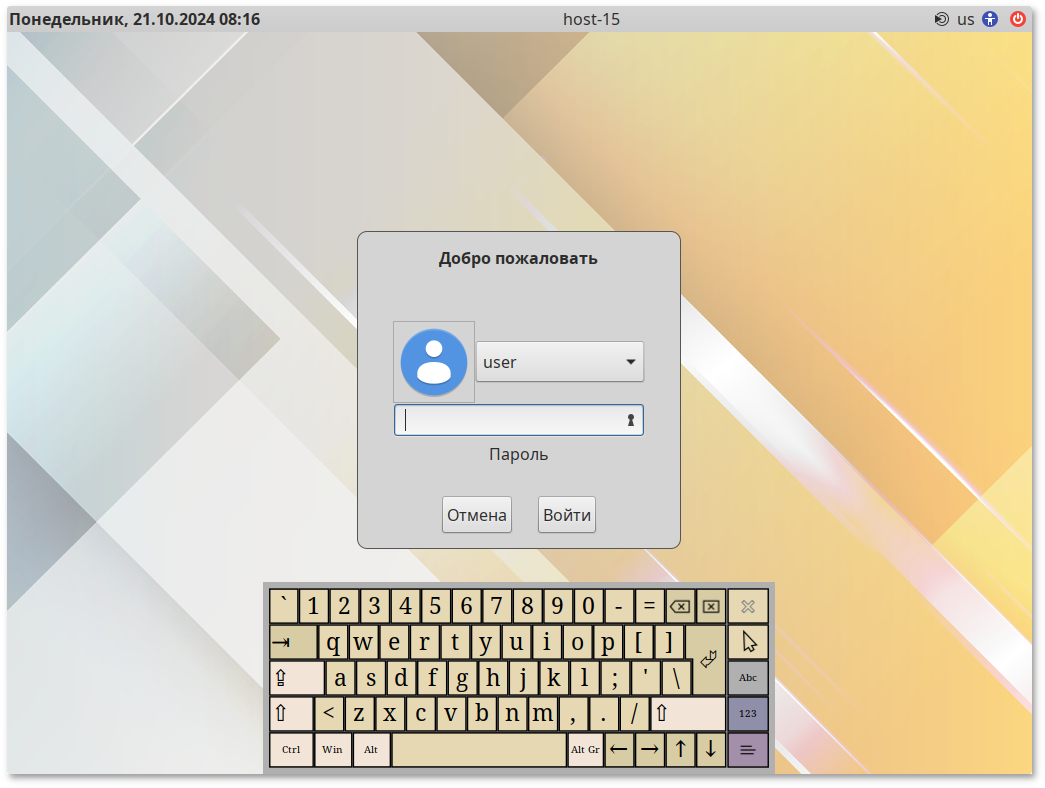Toggle the left Shift key
1045x788 pixels.
point(290,714)
